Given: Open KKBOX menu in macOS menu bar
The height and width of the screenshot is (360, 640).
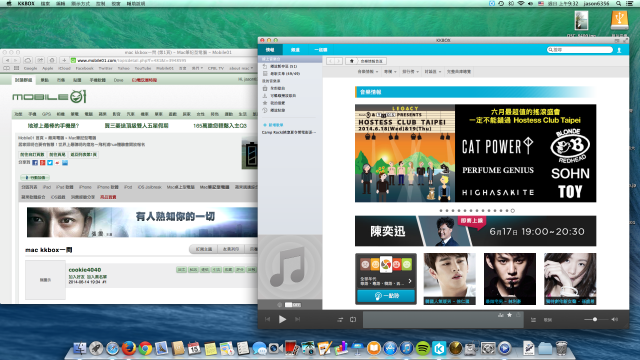Looking at the screenshot, I should [26, 3].
